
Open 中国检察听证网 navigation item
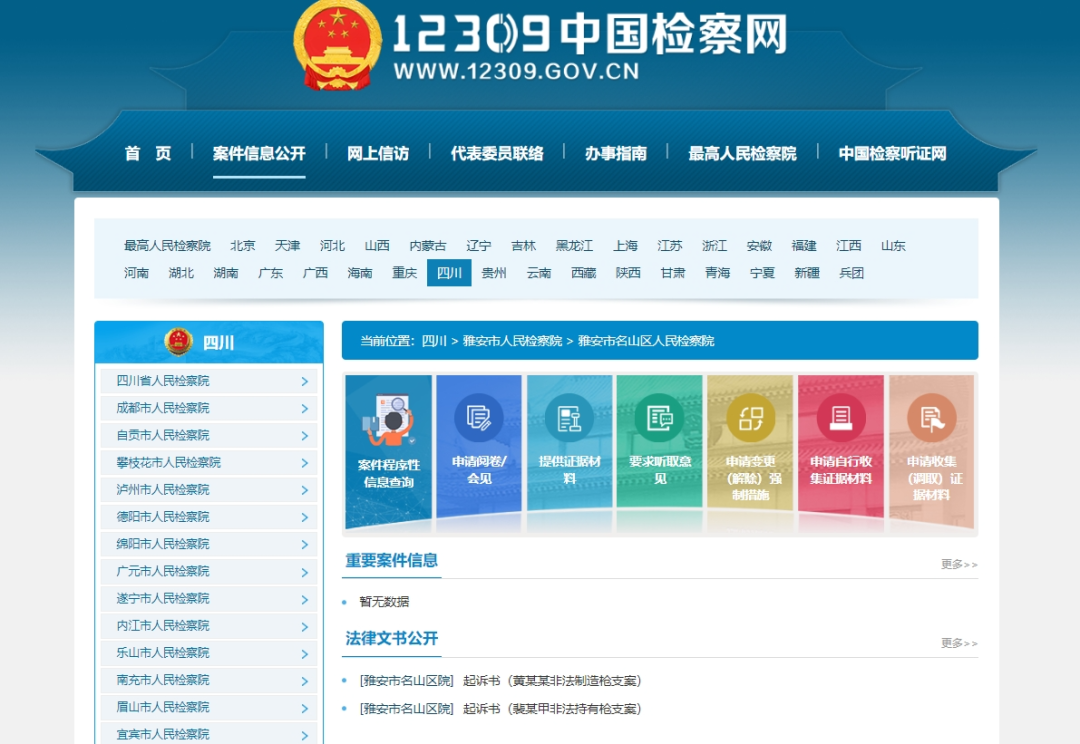click(893, 153)
